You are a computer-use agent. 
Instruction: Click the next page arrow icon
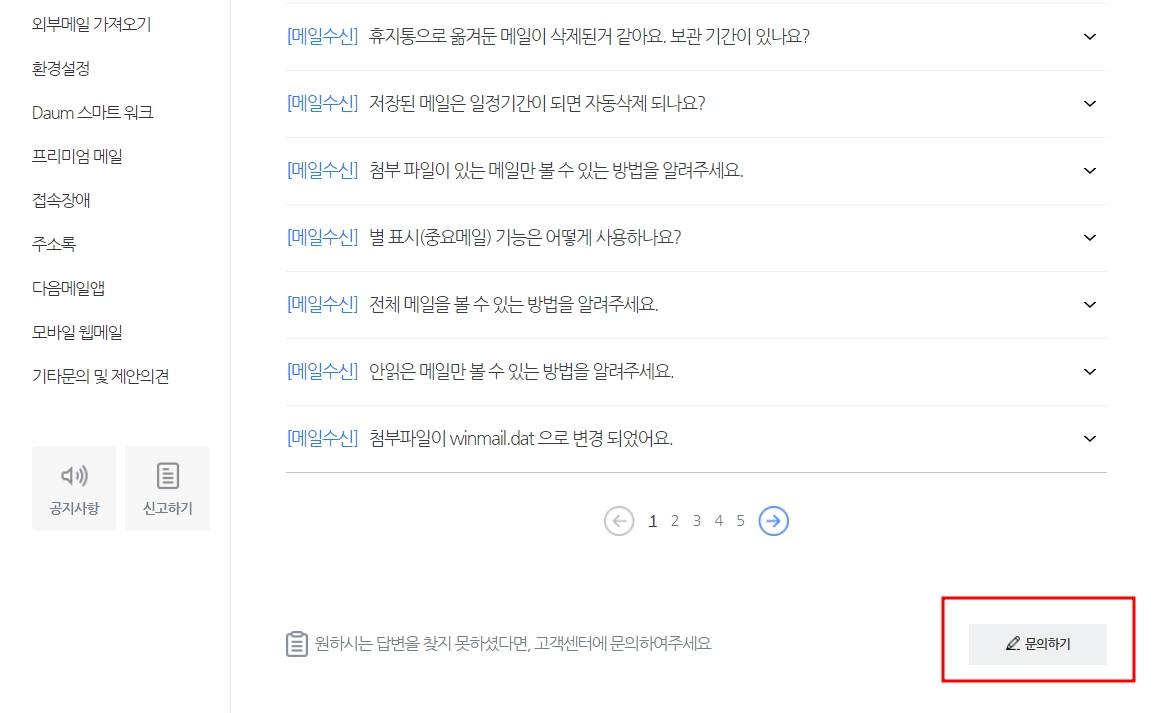pos(773,520)
